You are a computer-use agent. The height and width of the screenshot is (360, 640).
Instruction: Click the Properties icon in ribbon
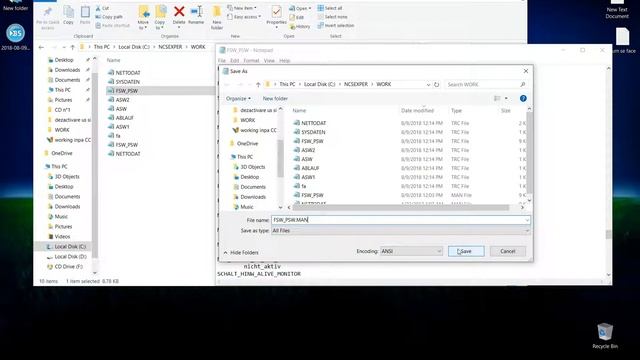point(276,12)
